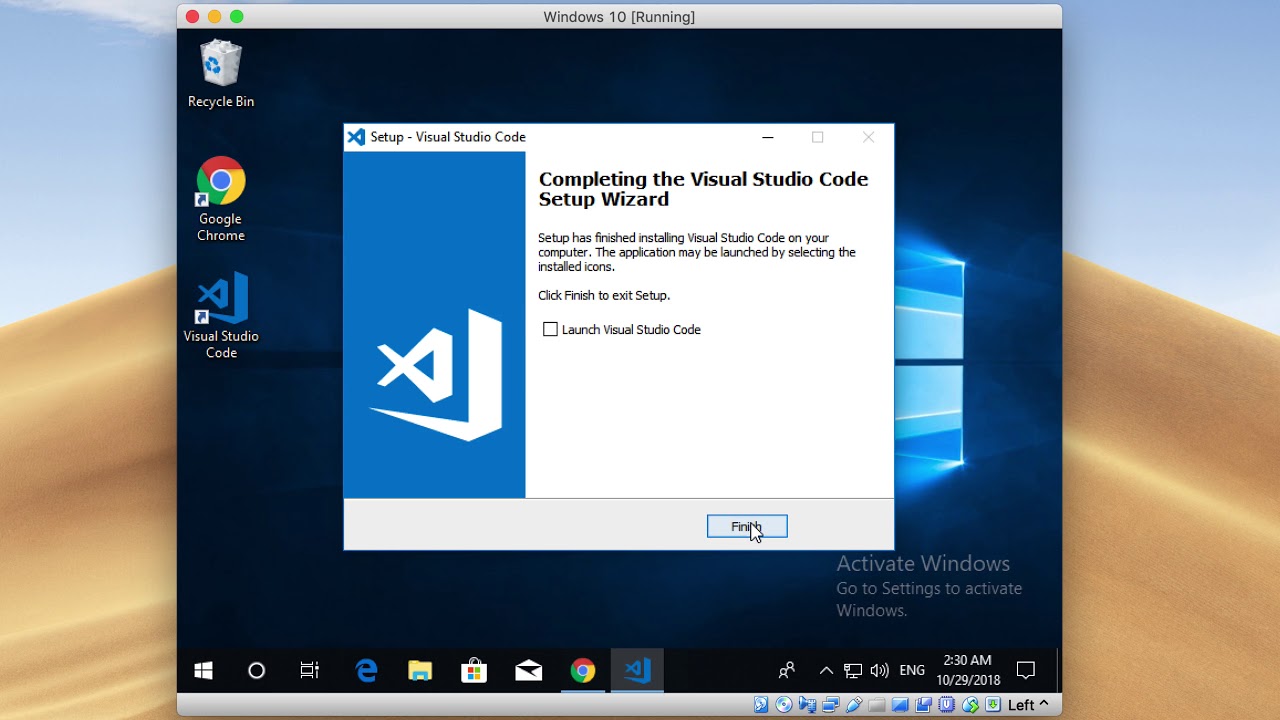Open the Action Center notification icon
The height and width of the screenshot is (720, 1280).
point(1026,671)
